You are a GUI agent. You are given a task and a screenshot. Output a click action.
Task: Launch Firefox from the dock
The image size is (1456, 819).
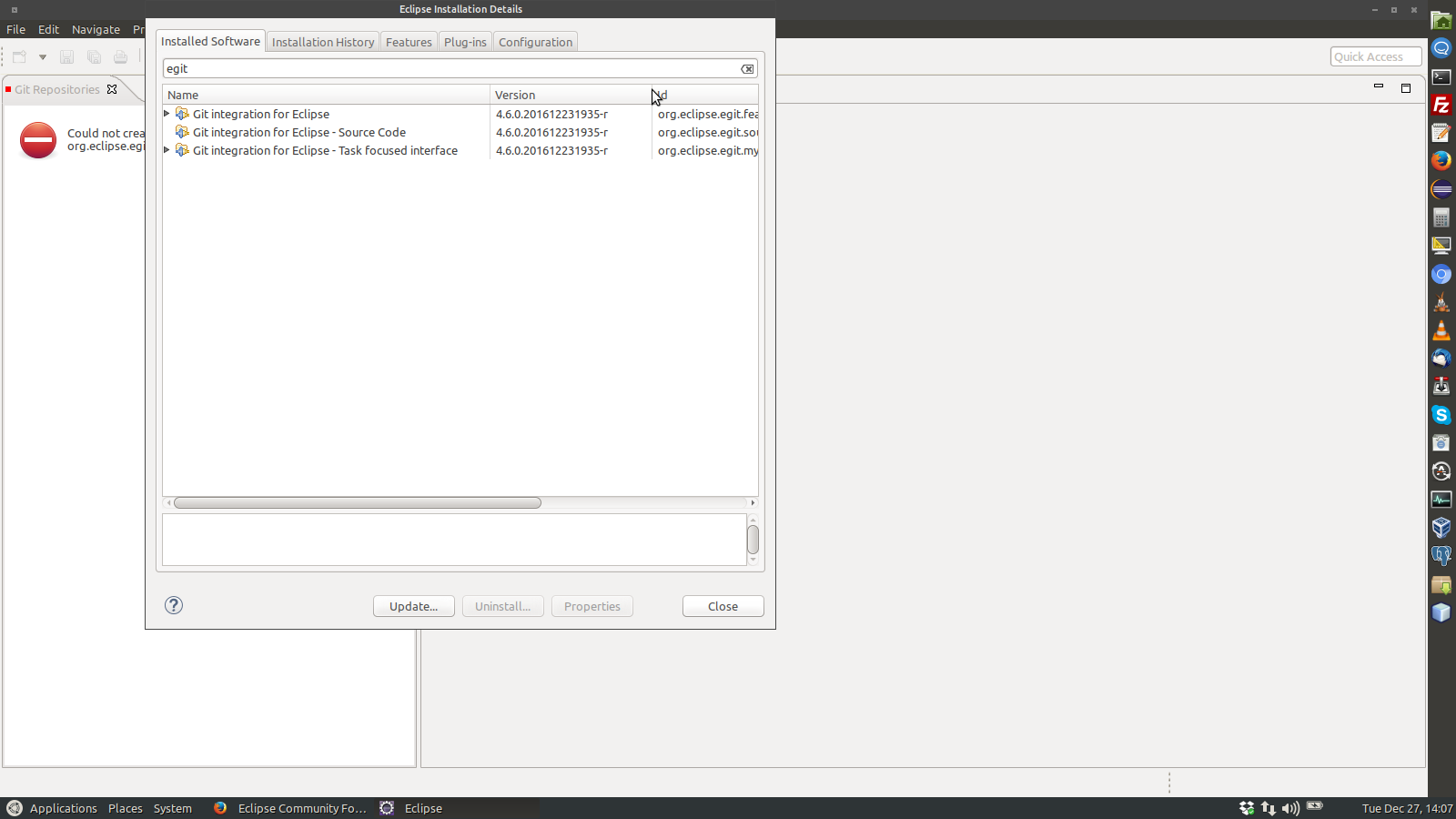point(1441,161)
